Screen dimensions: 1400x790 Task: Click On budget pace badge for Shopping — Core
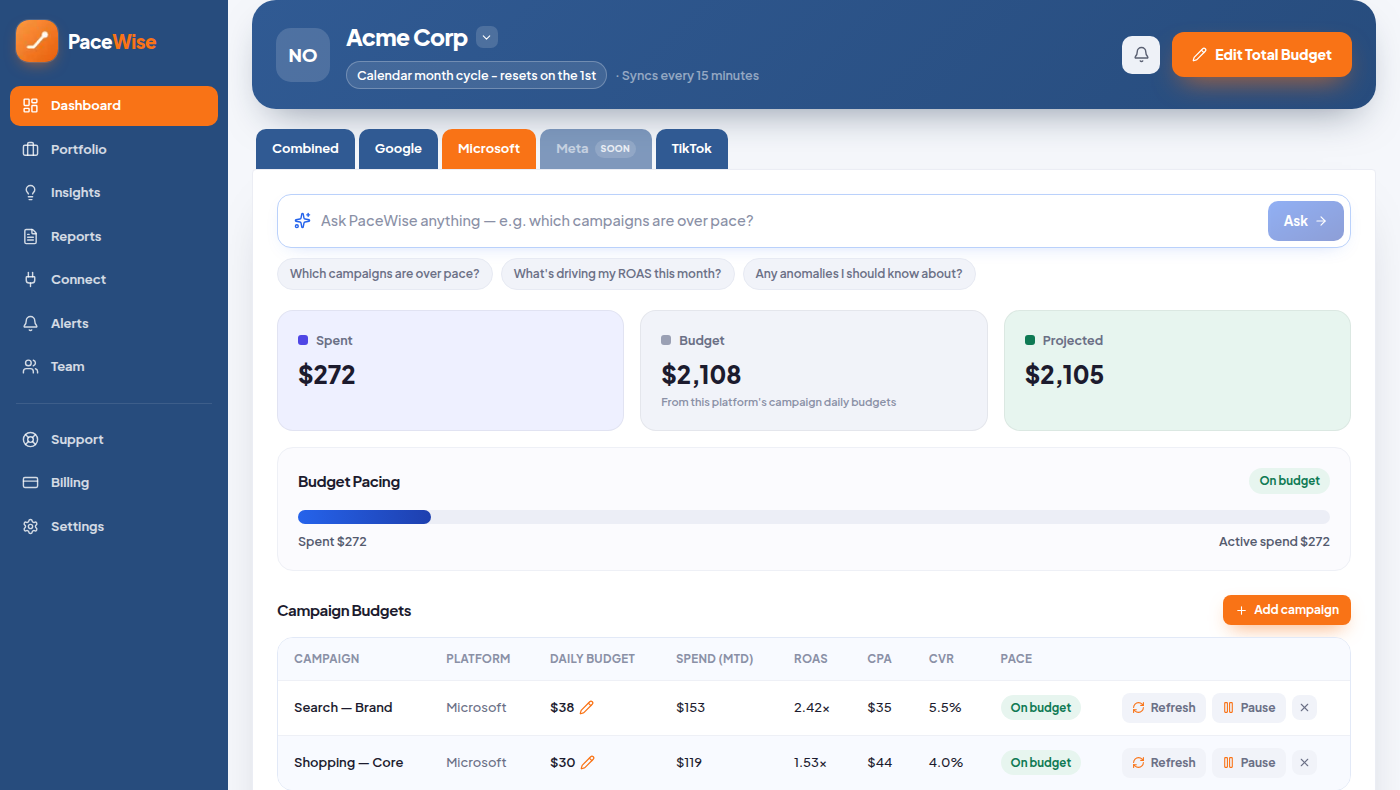point(1041,763)
